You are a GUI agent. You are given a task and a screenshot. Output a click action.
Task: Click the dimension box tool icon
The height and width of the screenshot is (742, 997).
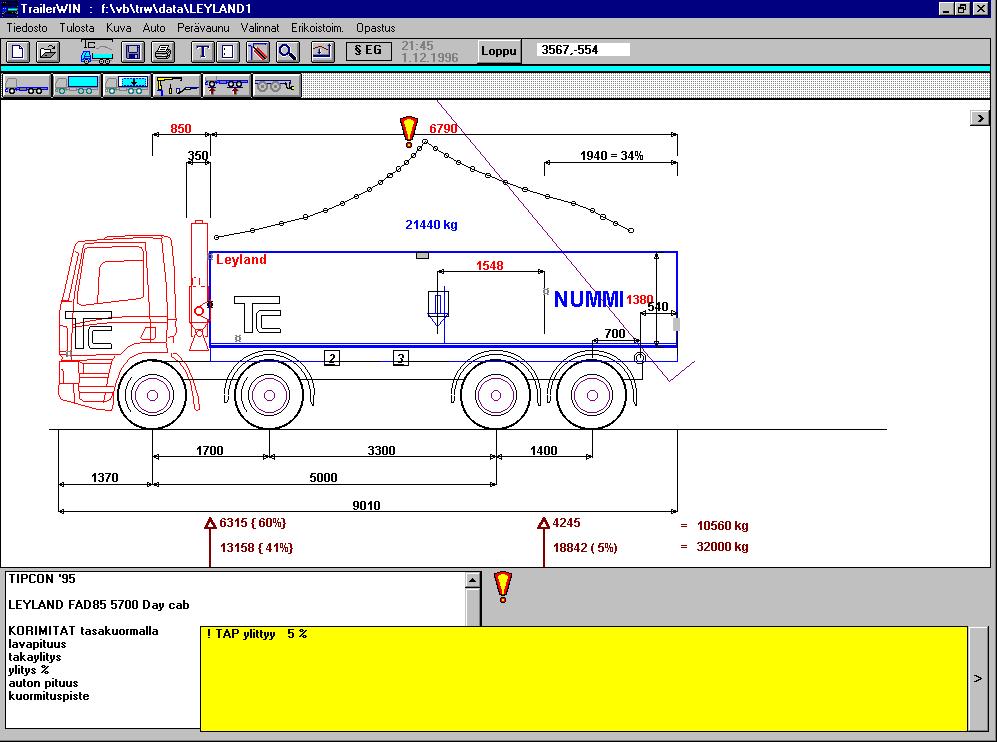pyautogui.click(x=228, y=52)
